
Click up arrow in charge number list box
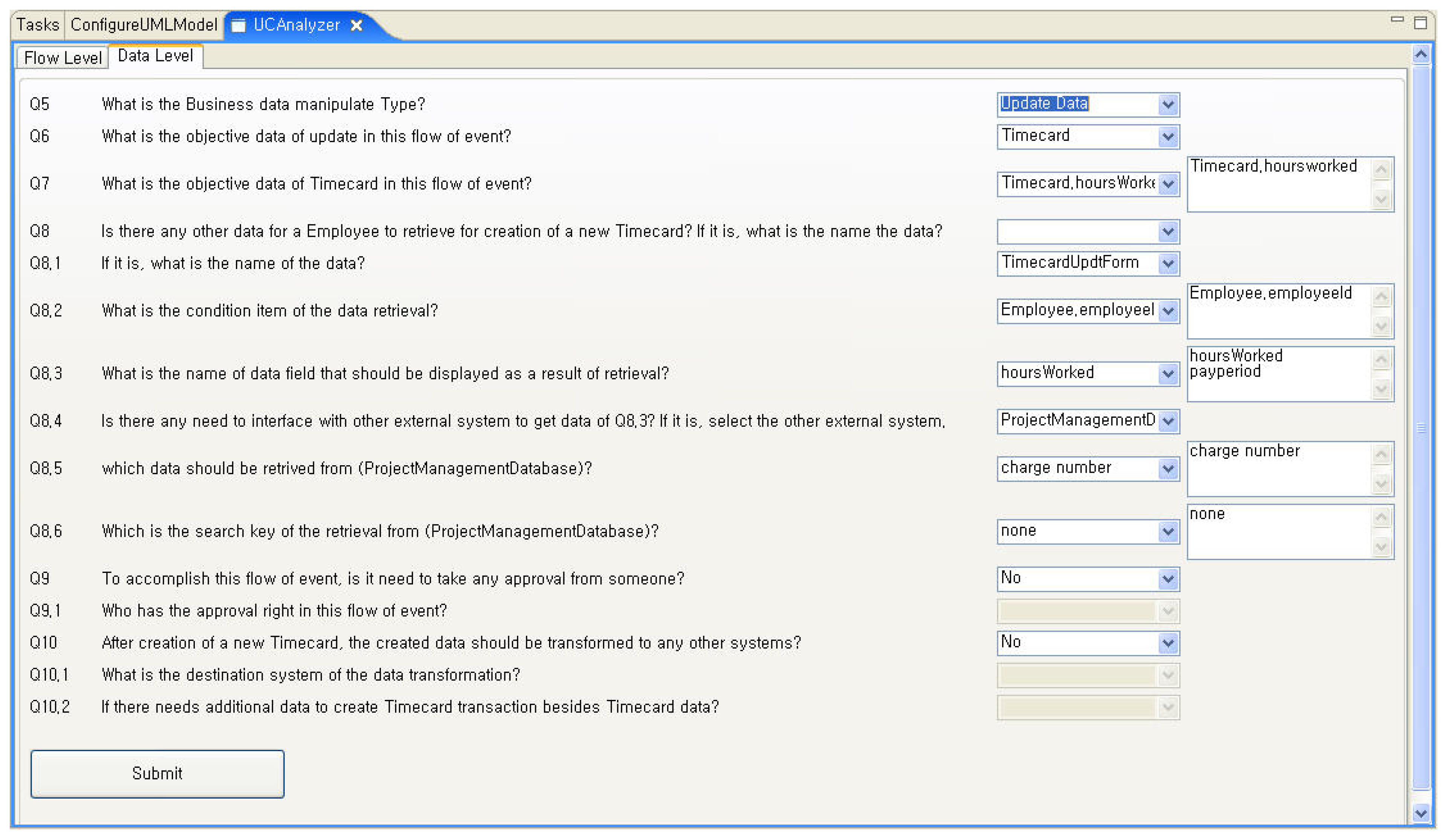coord(1381,454)
